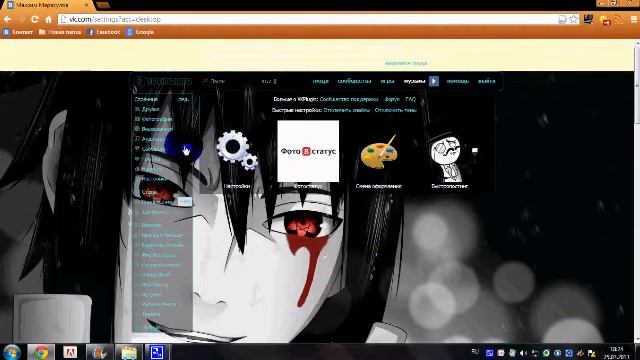Reload the page with the refresh icon
Image resolution: width=640 pixels, height=360 pixels.
pyautogui.click(x=35, y=19)
